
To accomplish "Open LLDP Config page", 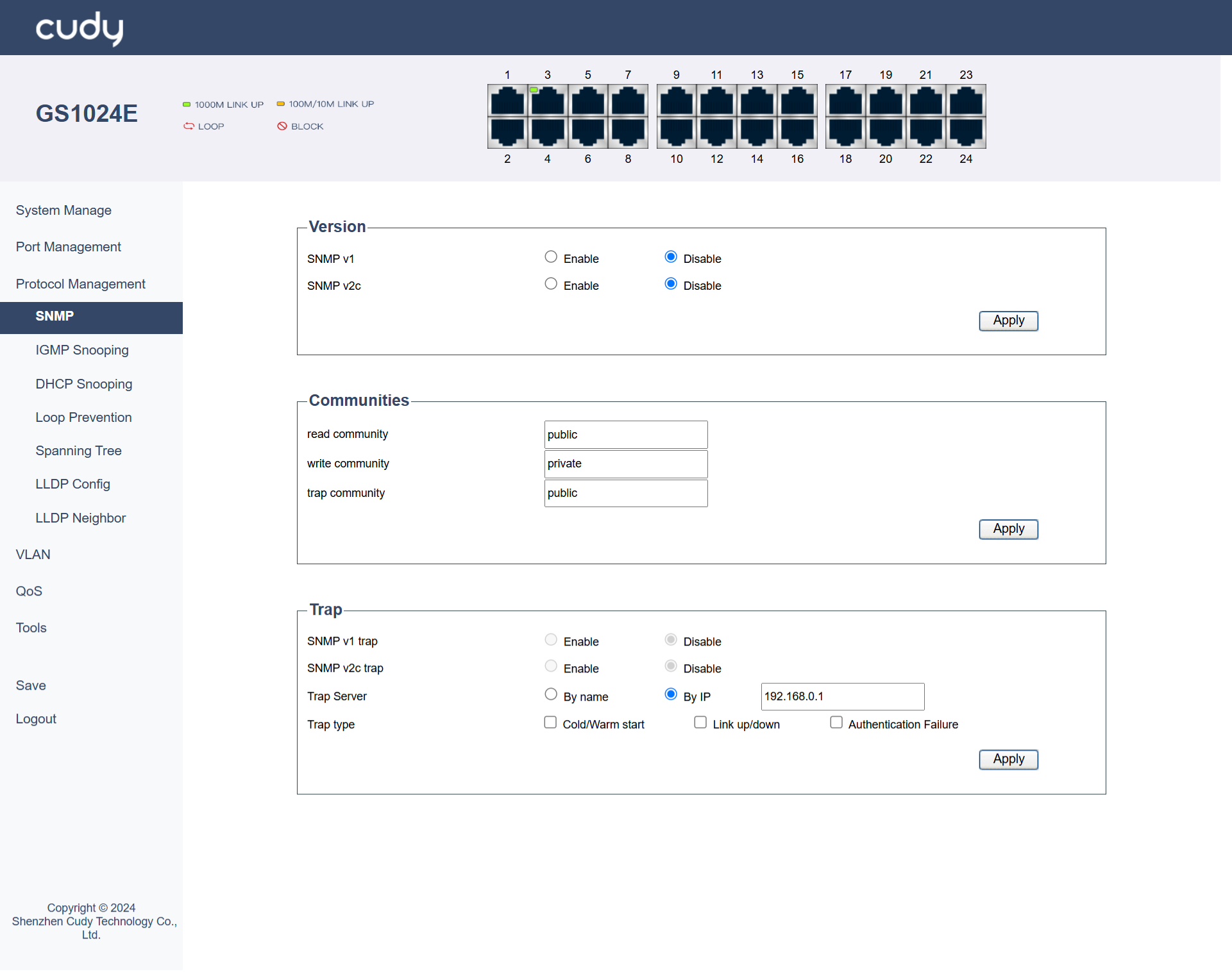I will (72, 484).
